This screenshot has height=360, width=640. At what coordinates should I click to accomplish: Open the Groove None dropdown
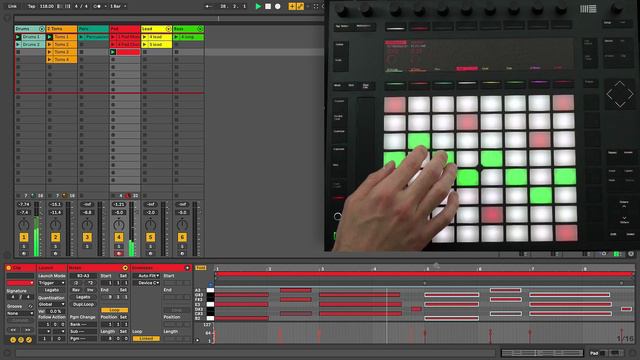tap(20, 313)
